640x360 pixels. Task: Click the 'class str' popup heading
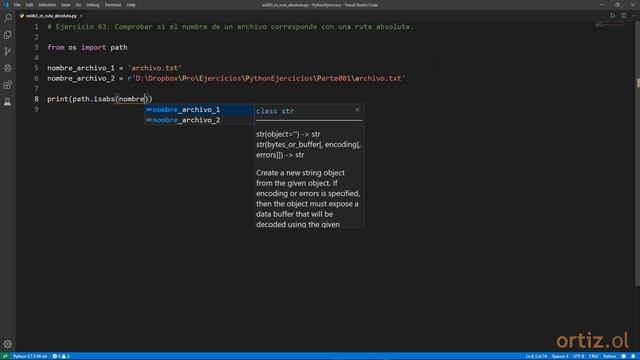(275, 111)
